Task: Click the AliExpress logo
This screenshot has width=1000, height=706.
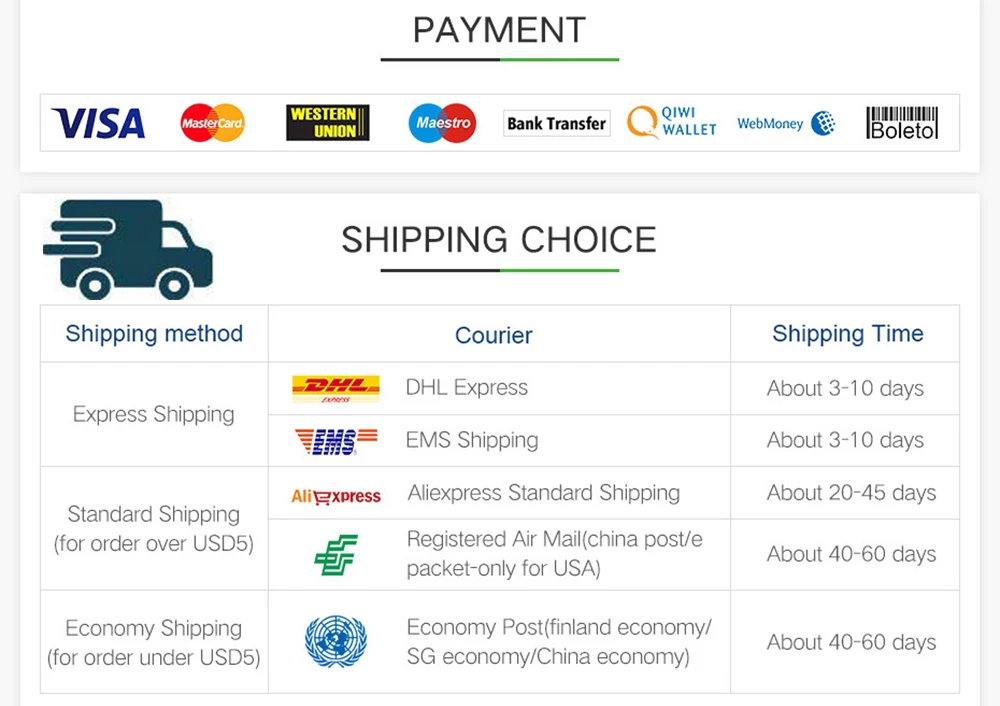Action: click(335, 496)
